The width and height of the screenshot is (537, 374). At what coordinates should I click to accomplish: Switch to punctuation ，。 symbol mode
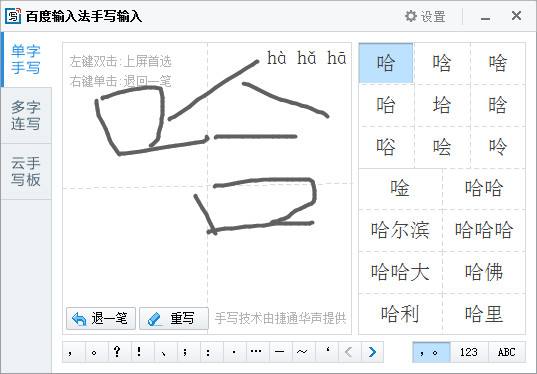tap(431, 352)
